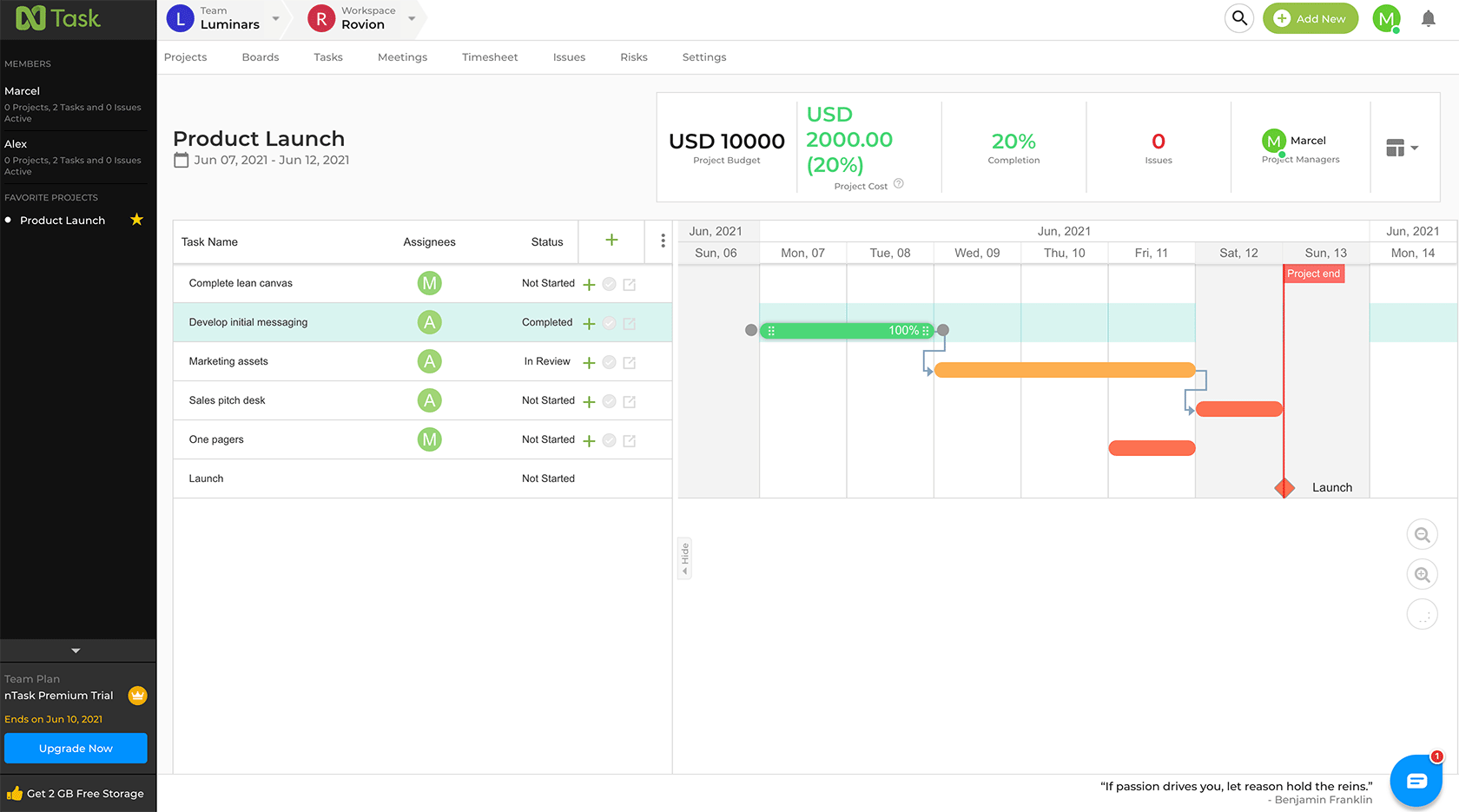The width and height of the screenshot is (1459, 812).
Task: Toggle completion check on Sales pitch desk
Action: click(x=608, y=401)
